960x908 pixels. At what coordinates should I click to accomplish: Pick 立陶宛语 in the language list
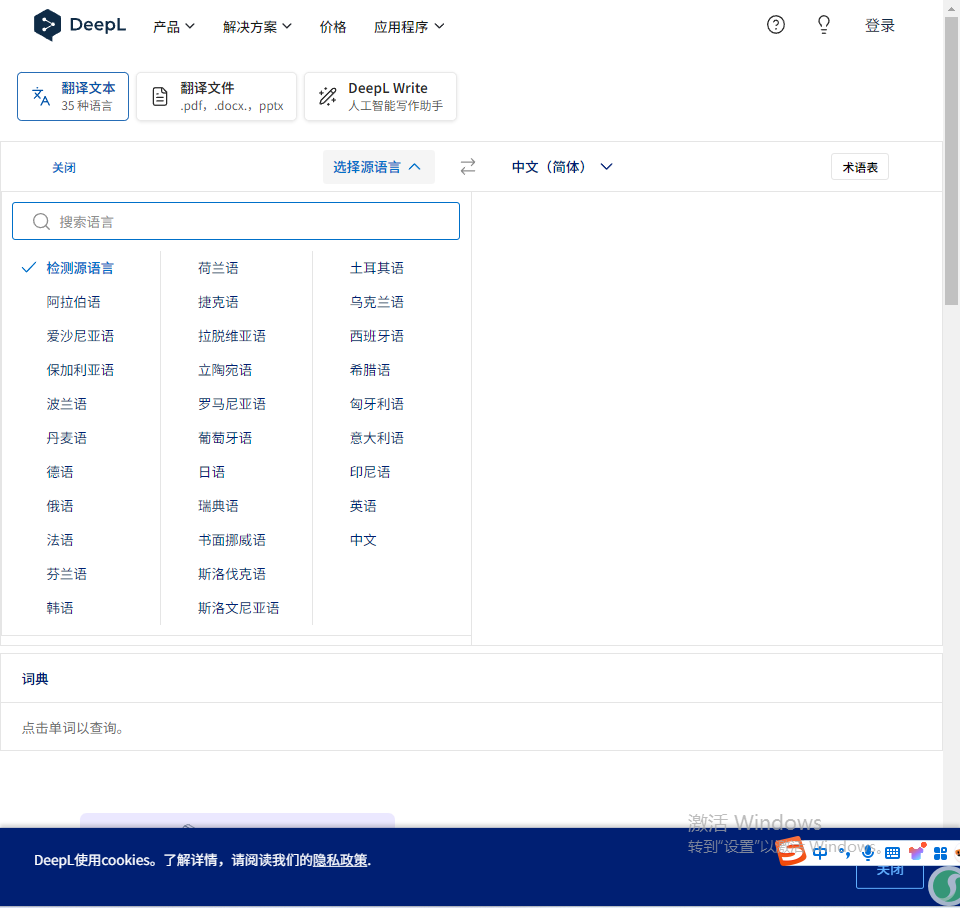(x=225, y=370)
